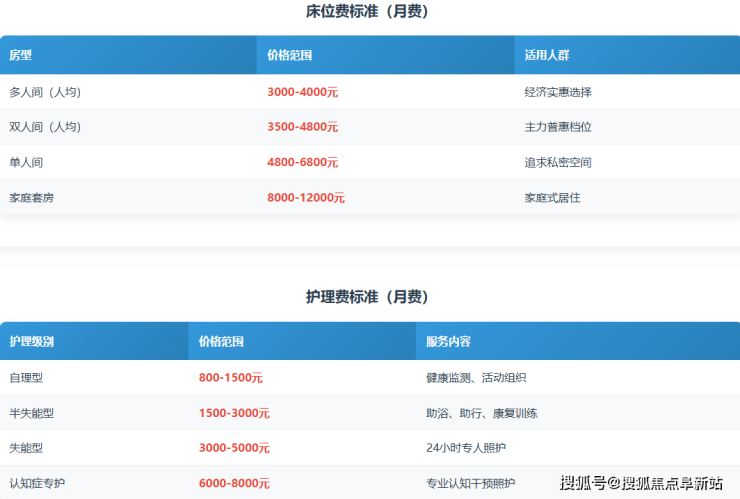Click the 3500-4800元 price text
The image size is (740, 499).
point(302,127)
